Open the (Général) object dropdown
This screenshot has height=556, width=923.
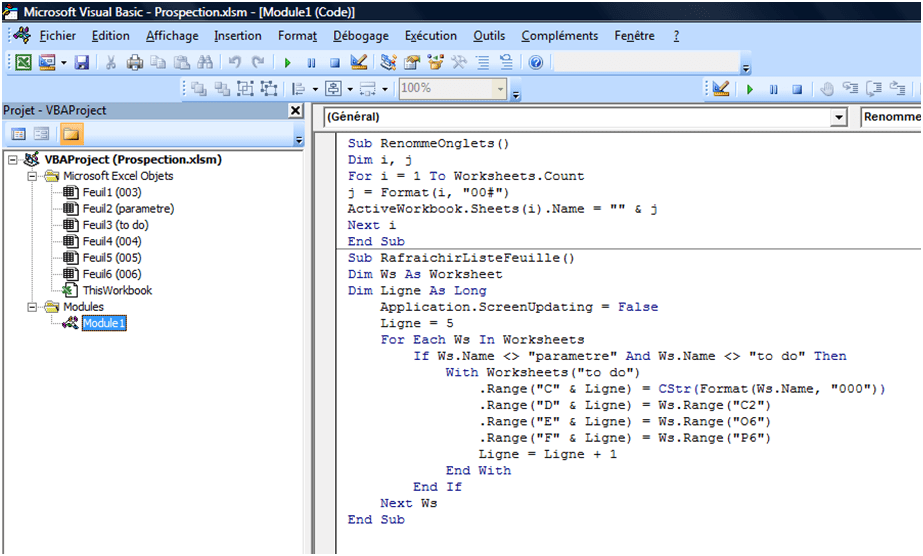pyautogui.click(x=838, y=117)
